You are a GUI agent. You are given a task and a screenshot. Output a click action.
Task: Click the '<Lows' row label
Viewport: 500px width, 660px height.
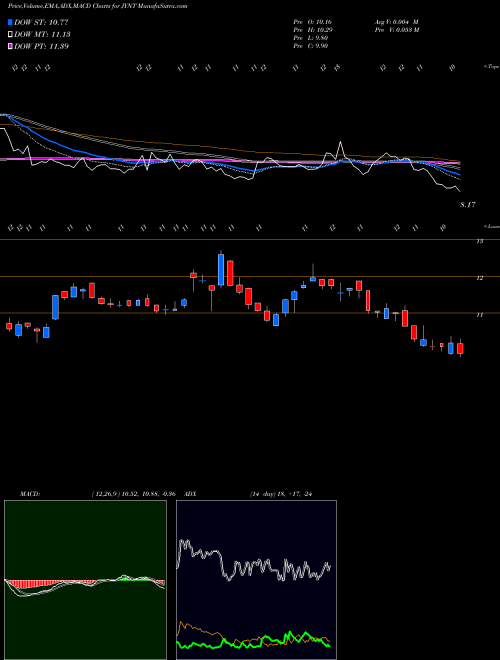(491, 226)
